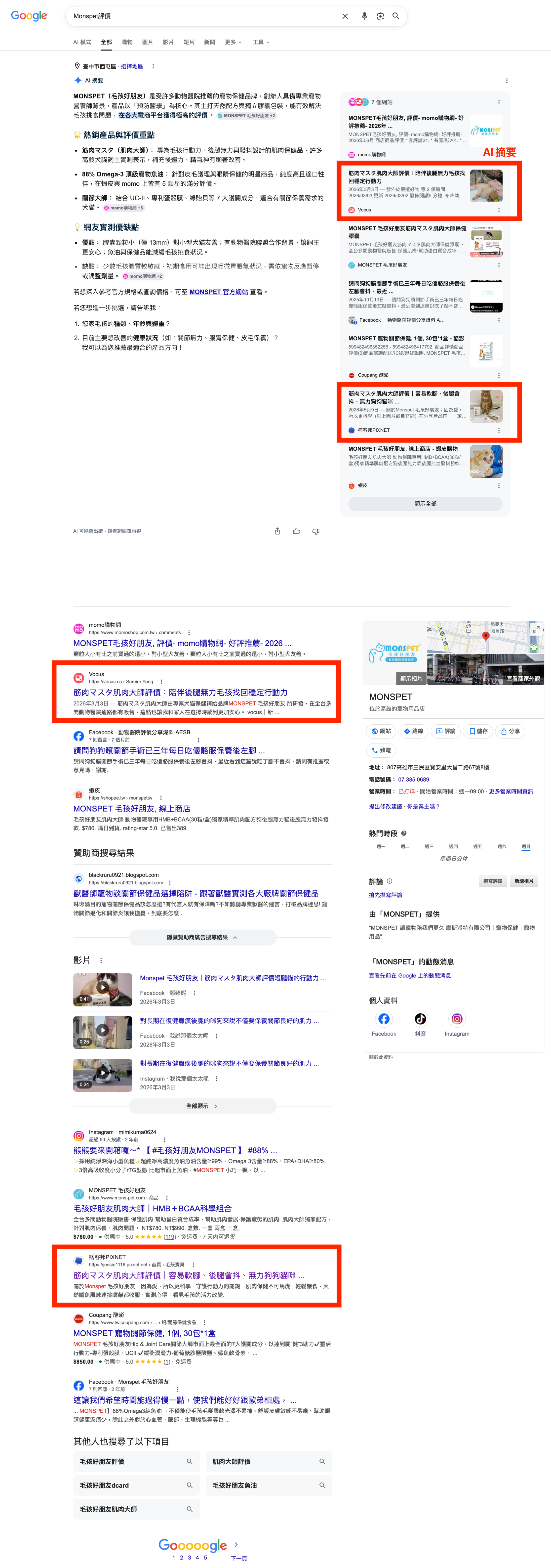551x1568 pixels.
Task: Expand the map with the fullscreen icon
Action: 536,629
